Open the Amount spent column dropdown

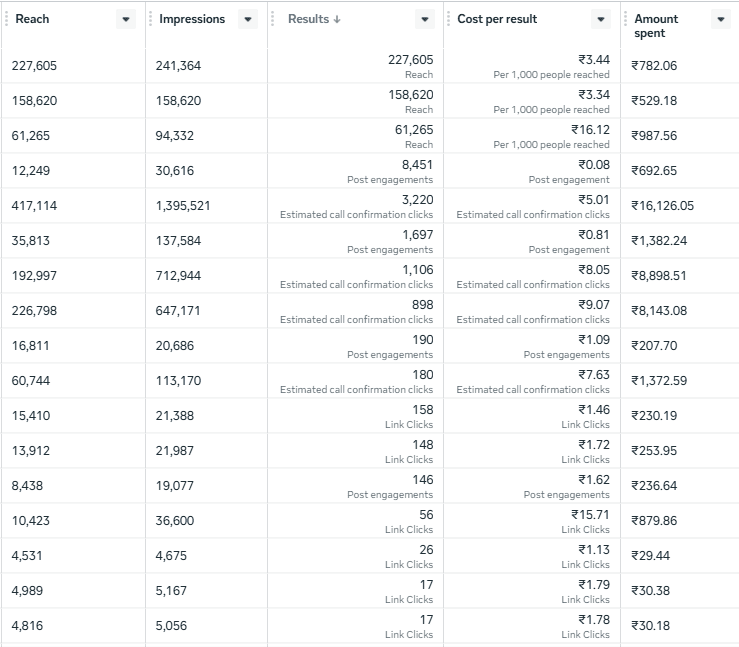(x=721, y=19)
